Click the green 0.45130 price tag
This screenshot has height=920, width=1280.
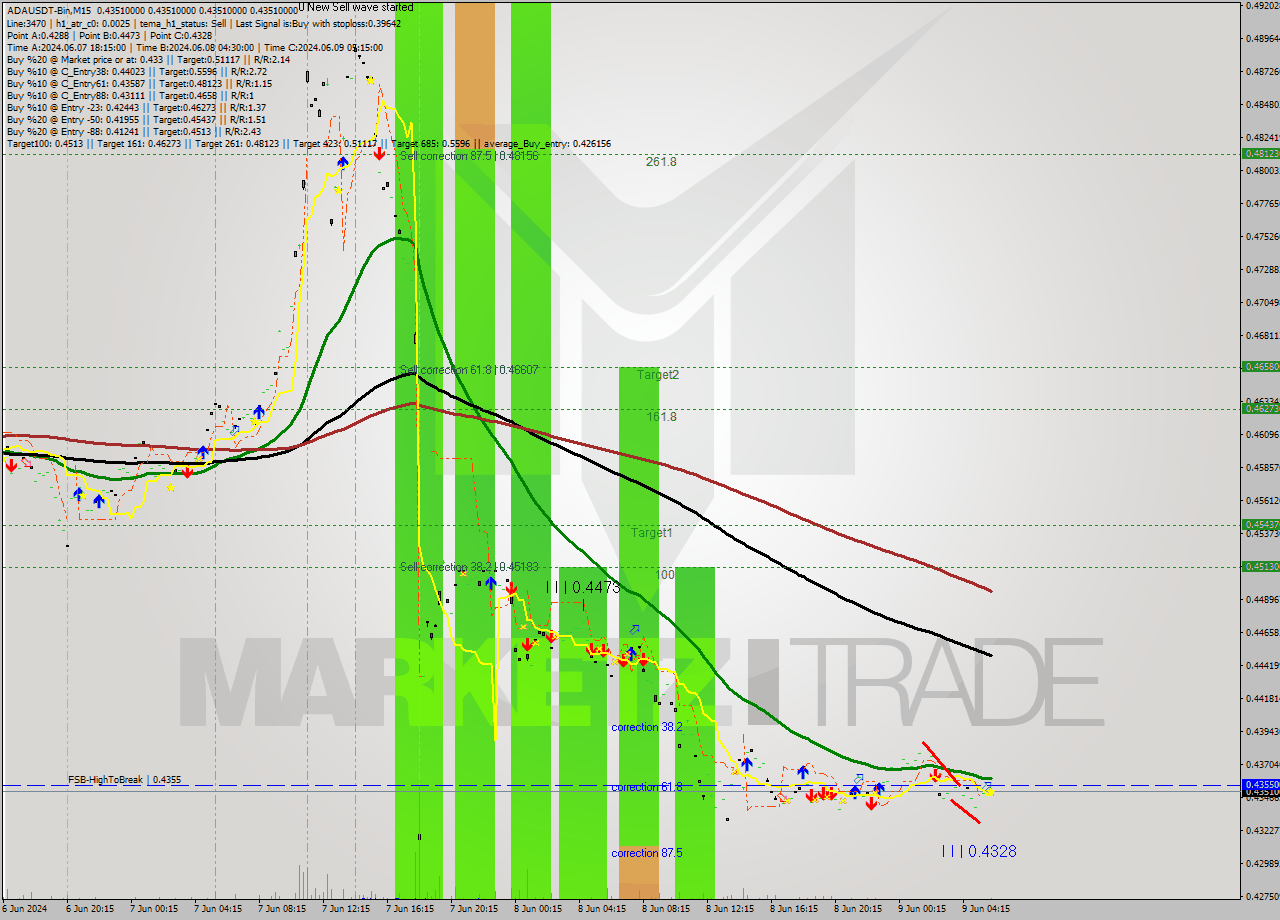coord(1260,566)
